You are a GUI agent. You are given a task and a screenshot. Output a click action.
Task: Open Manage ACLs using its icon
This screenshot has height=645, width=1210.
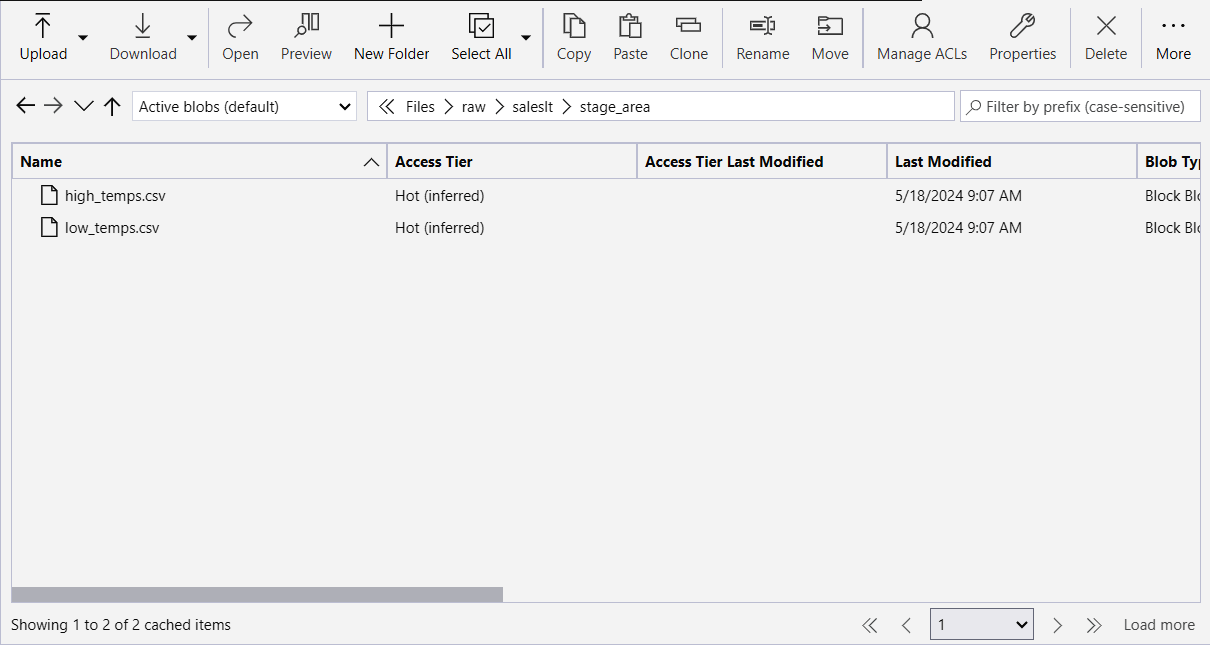920,25
